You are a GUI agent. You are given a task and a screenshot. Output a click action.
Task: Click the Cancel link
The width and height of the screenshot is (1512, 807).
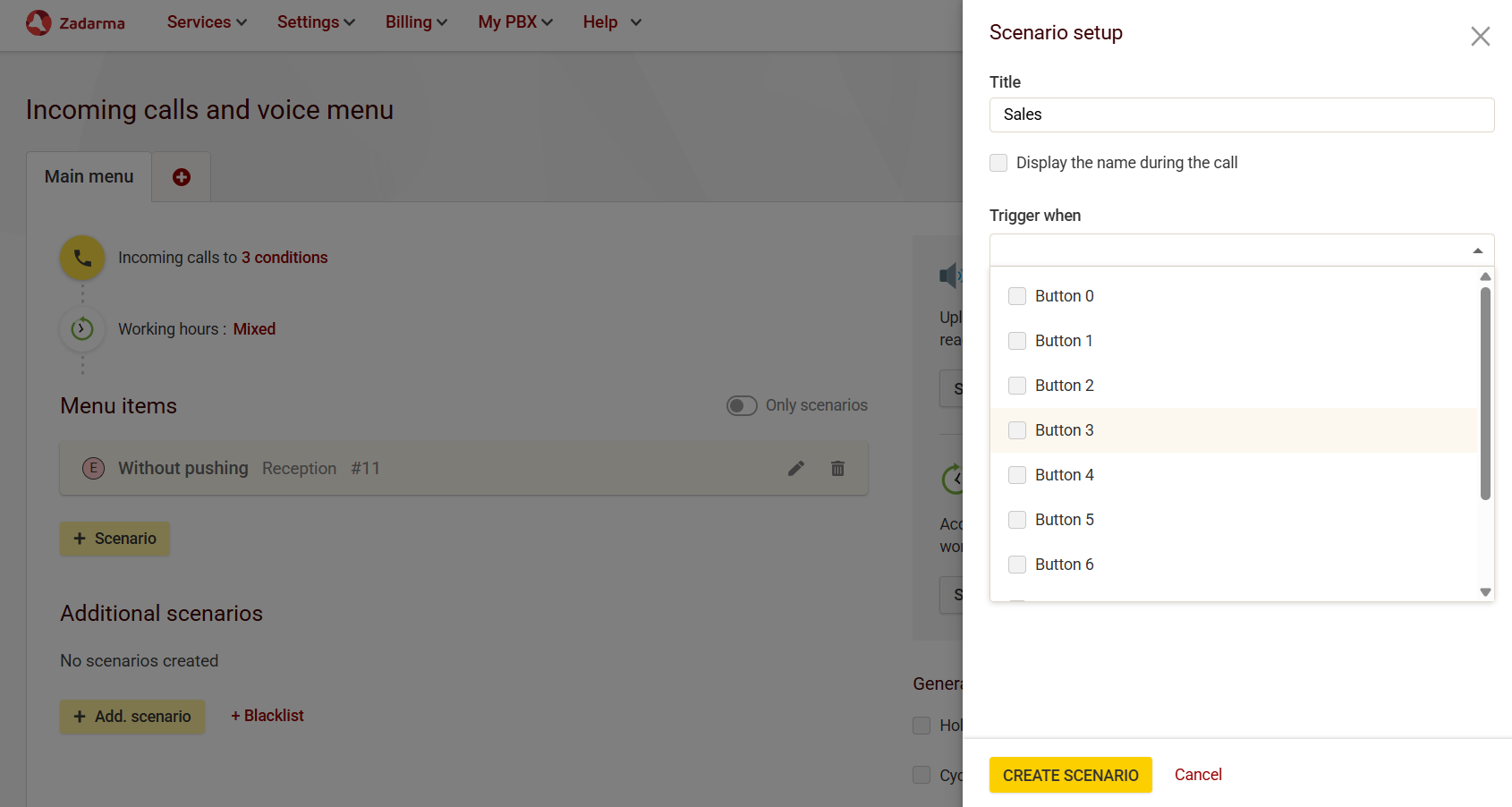click(1198, 775)
